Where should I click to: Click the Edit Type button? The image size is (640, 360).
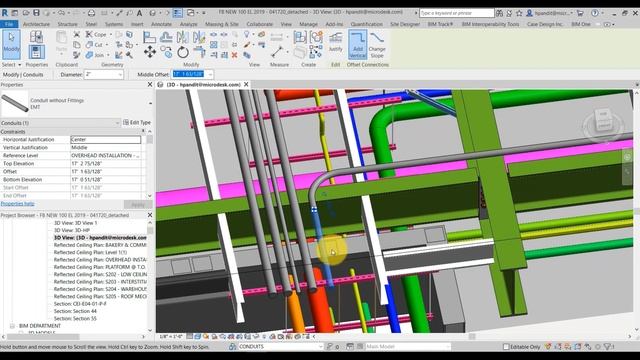click(x=137, y=122)
